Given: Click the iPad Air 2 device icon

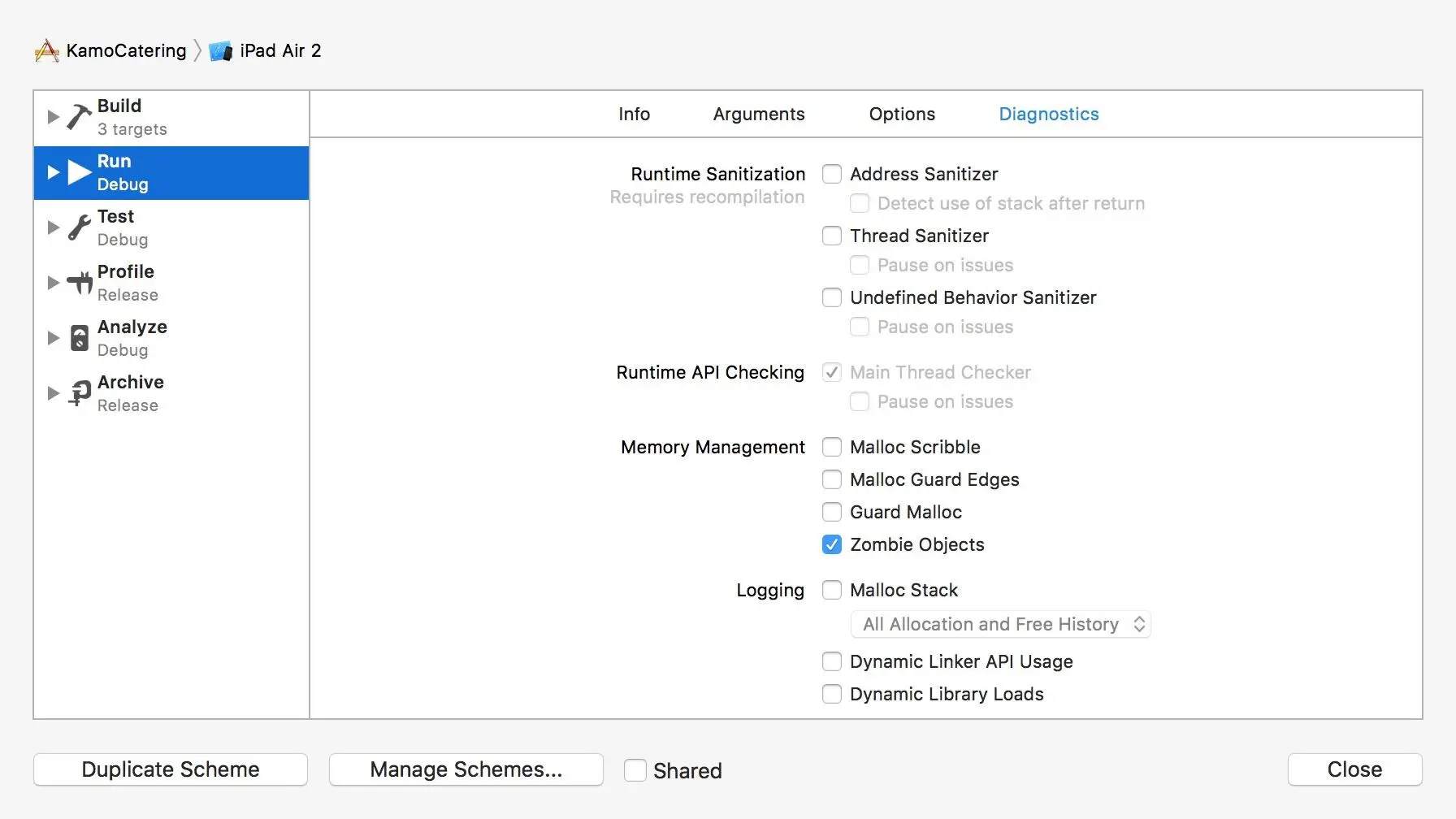Looking at the screenshot, I should (220, 51).
